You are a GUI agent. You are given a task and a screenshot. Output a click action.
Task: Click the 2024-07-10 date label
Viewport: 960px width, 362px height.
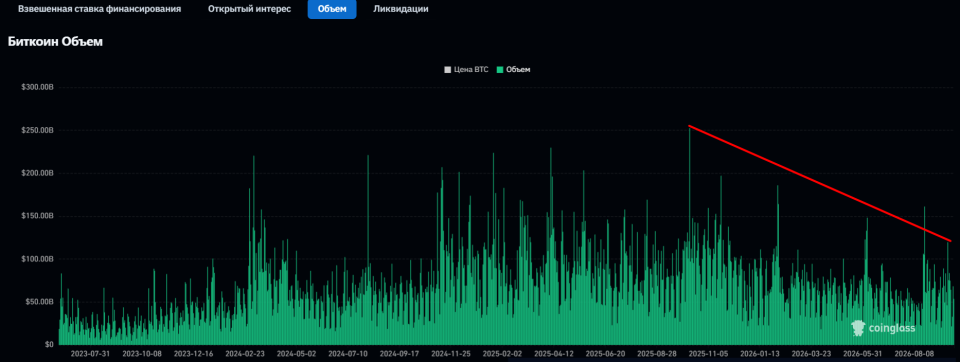click(348, 354)
